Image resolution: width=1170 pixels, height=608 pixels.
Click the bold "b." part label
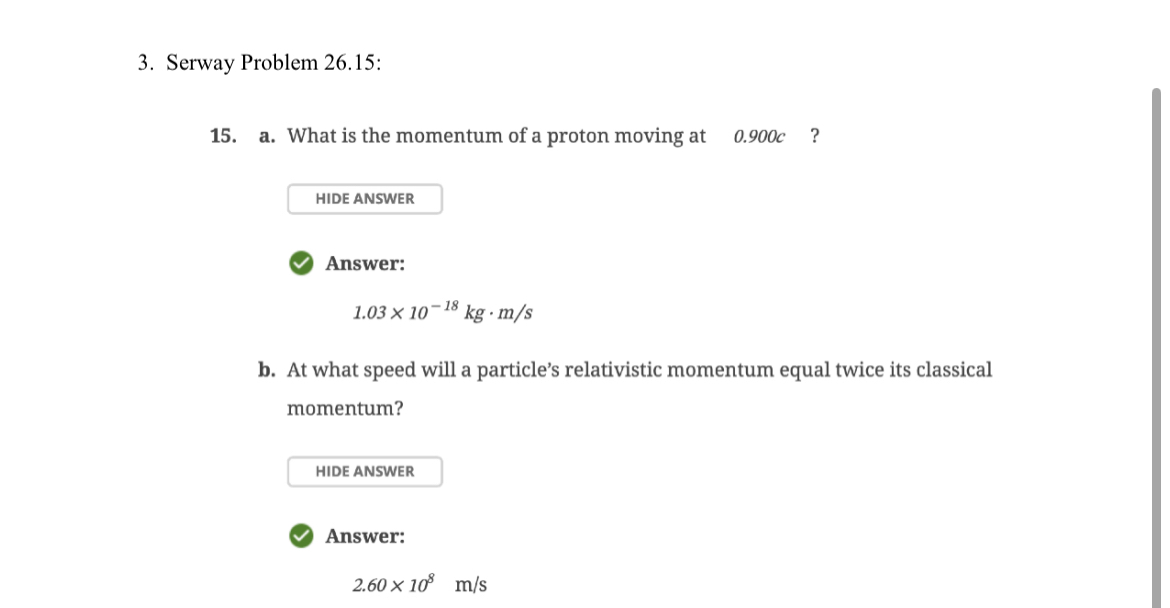pyautogui.click(x=267, y=370)
